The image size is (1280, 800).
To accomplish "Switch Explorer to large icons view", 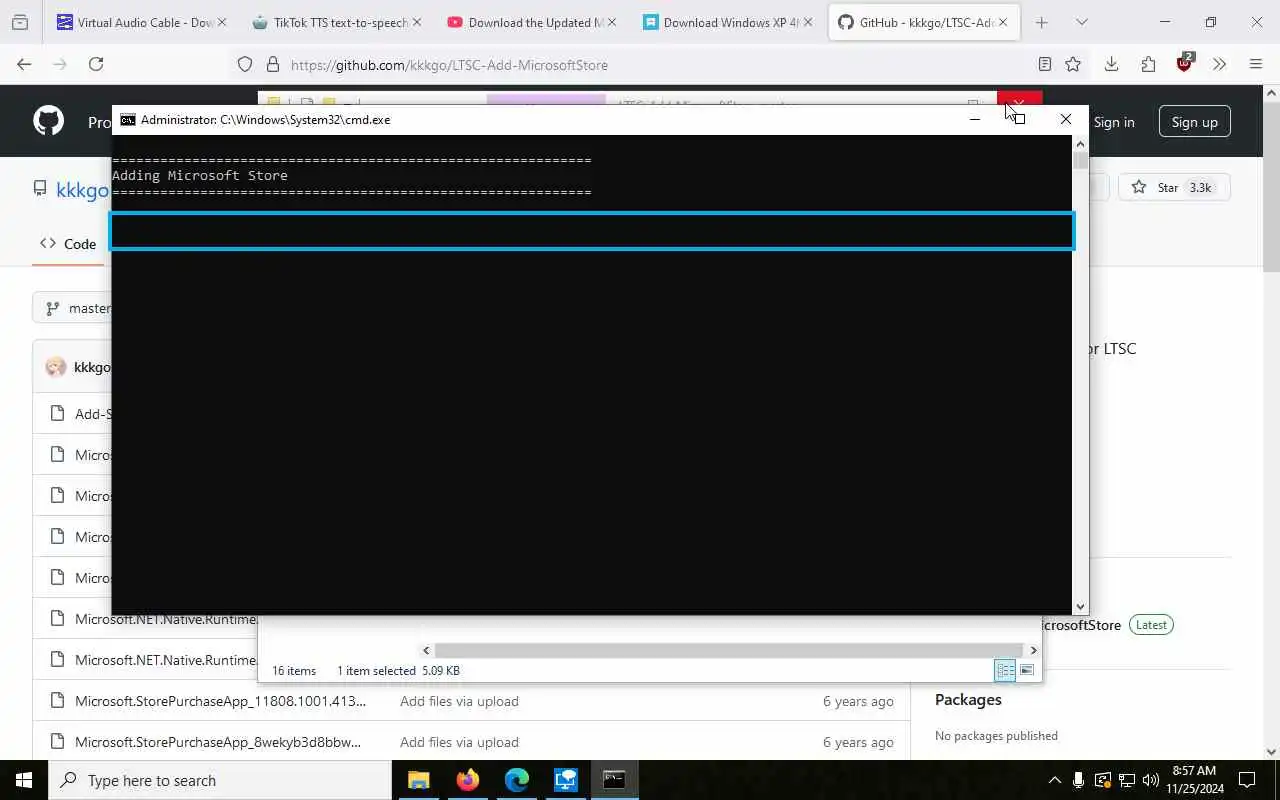I will (1026, 670).
